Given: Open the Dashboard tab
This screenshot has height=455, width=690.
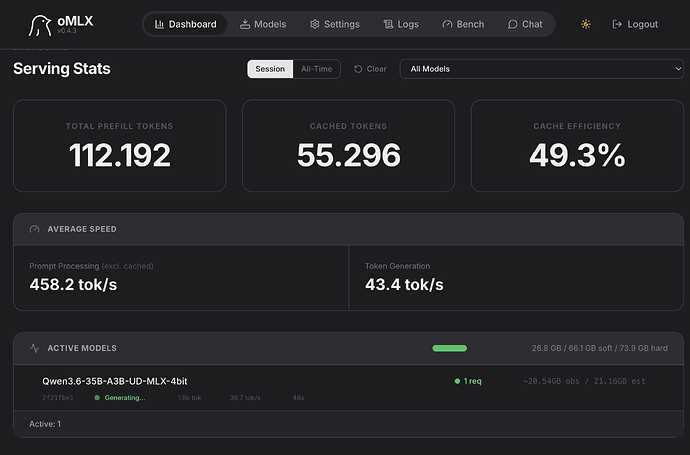Looking at the screenshot, I should tap(186, 24).
